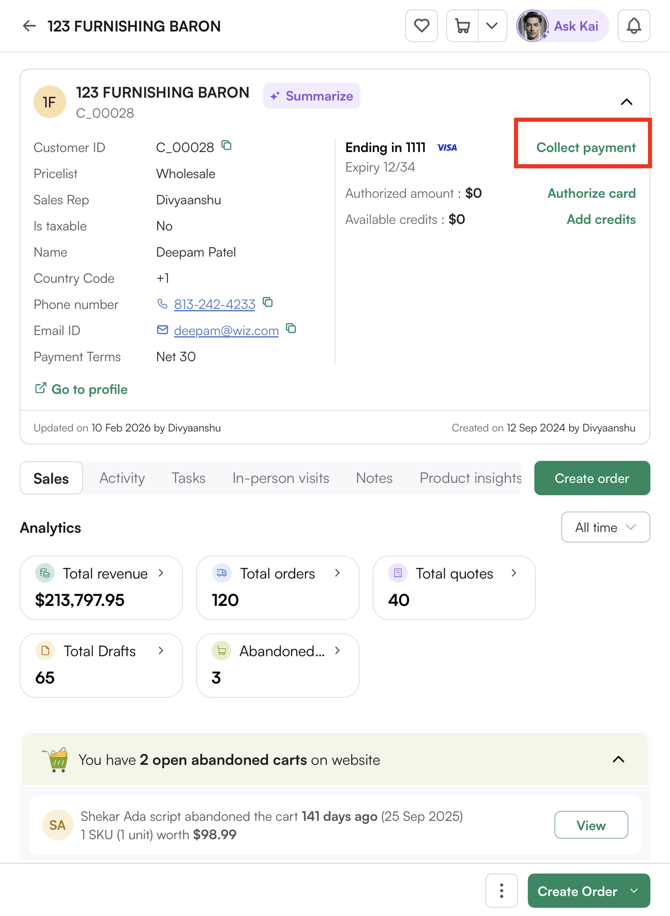
Task: Click the heart favorite icon
Action: tap(422, 26)
